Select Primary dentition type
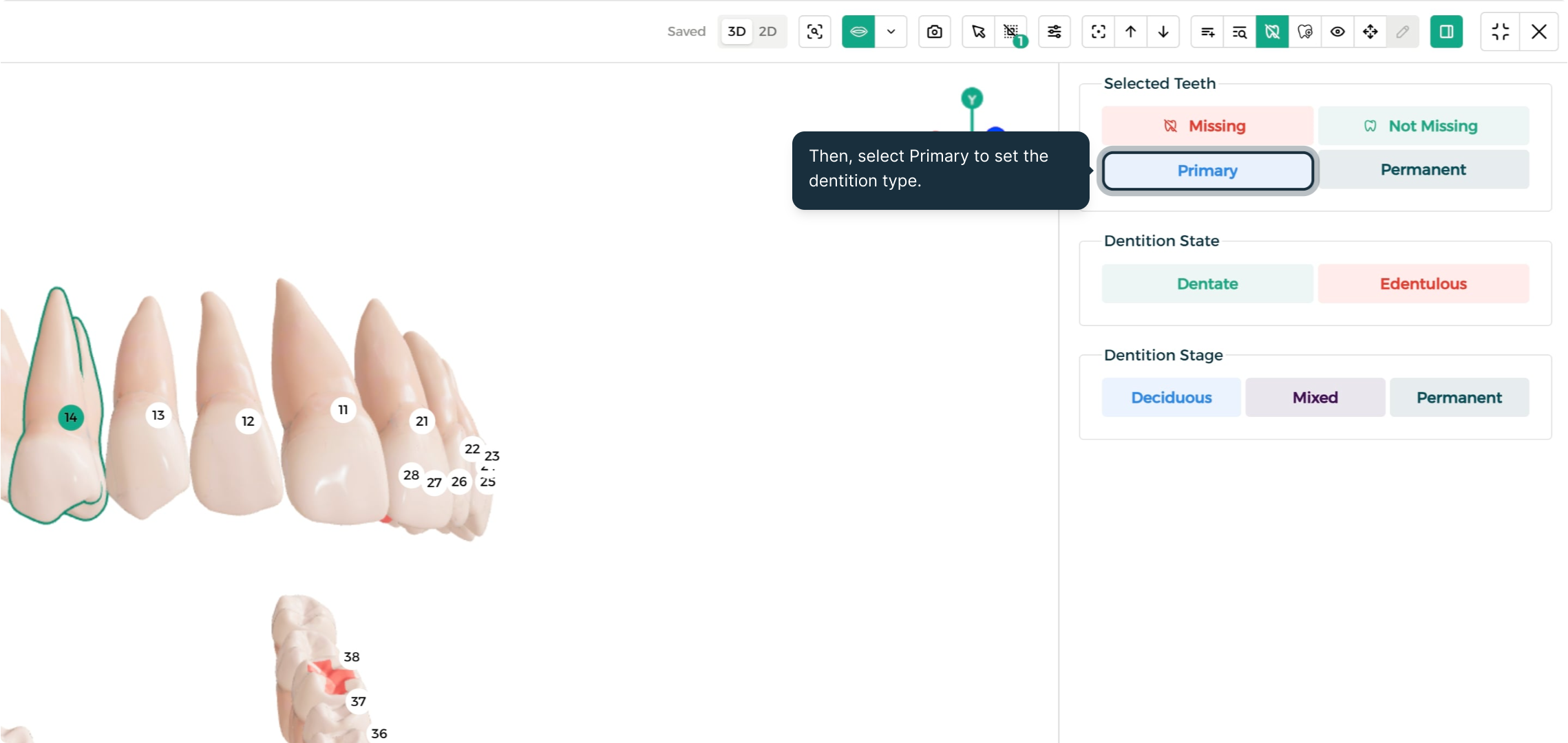Screen dimensions: 1568x743 [x=1207, y=171]
